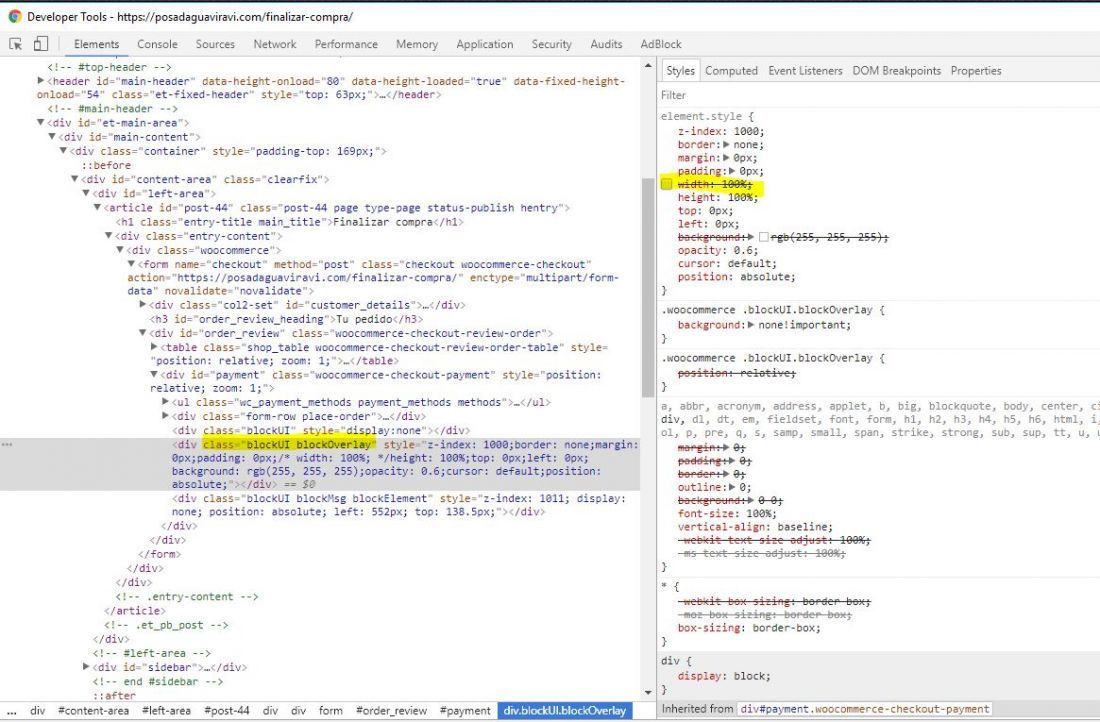Open color picker for rgb(255, 255, 255) swatch
The image size is (1100, 722).
(763, 237)
